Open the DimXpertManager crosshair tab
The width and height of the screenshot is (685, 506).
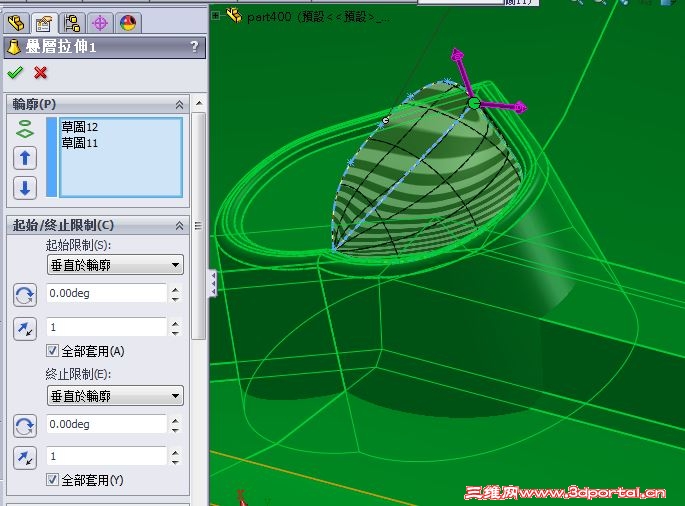pos(100,23)
